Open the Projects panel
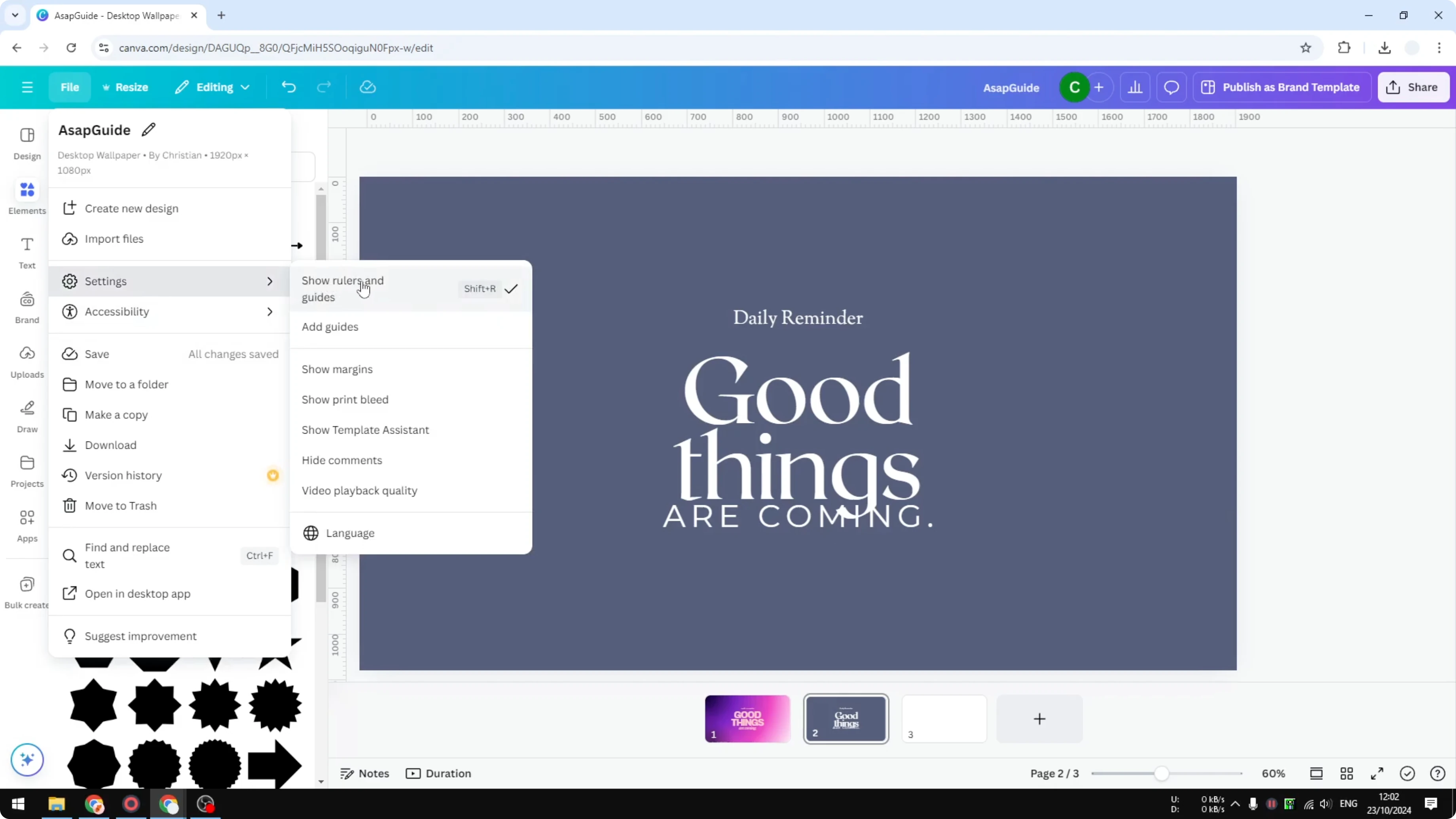 pyautogui.click(x=27, y=470)
